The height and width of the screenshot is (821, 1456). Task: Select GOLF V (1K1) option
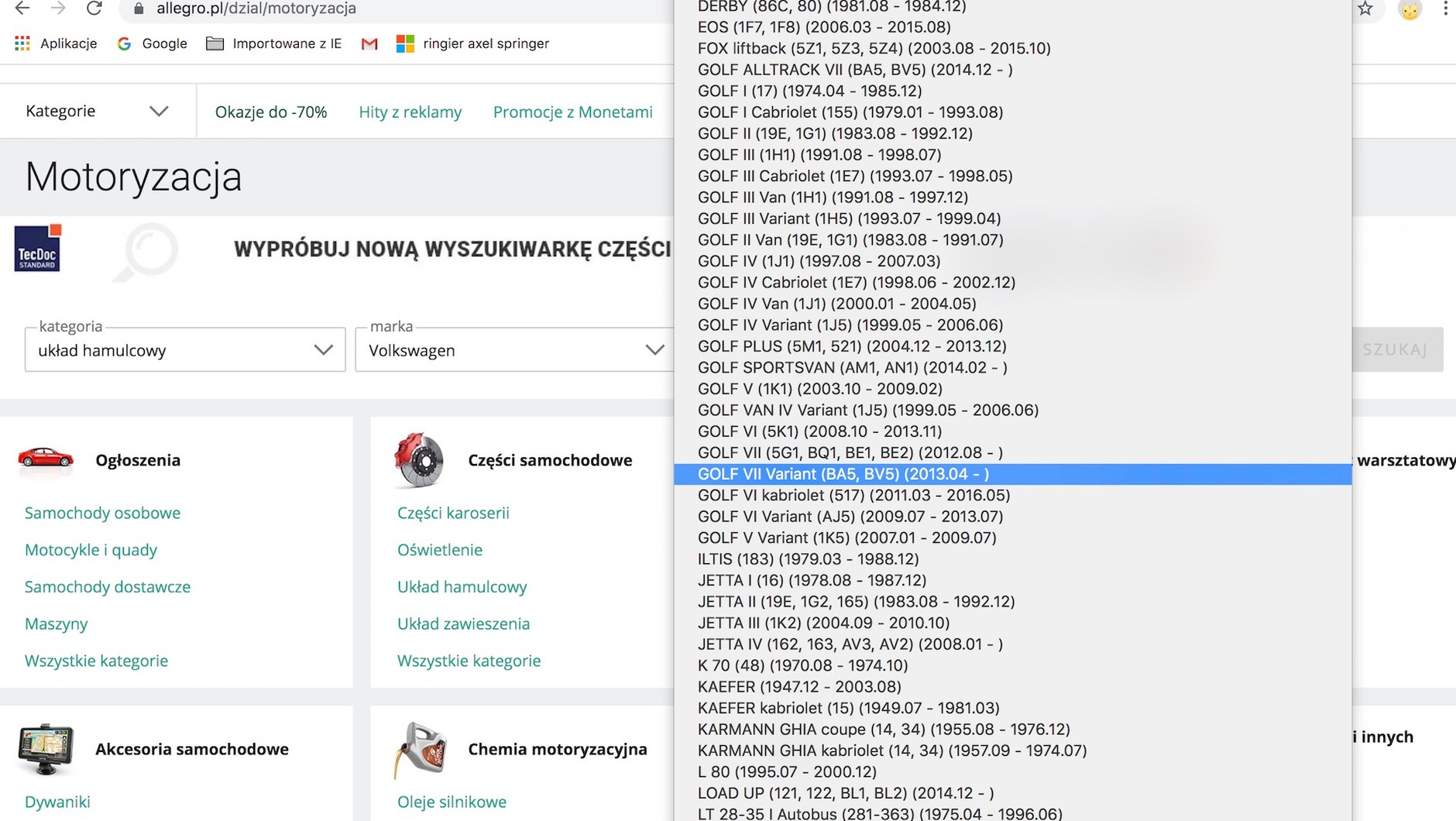(x=1013, y=389)
